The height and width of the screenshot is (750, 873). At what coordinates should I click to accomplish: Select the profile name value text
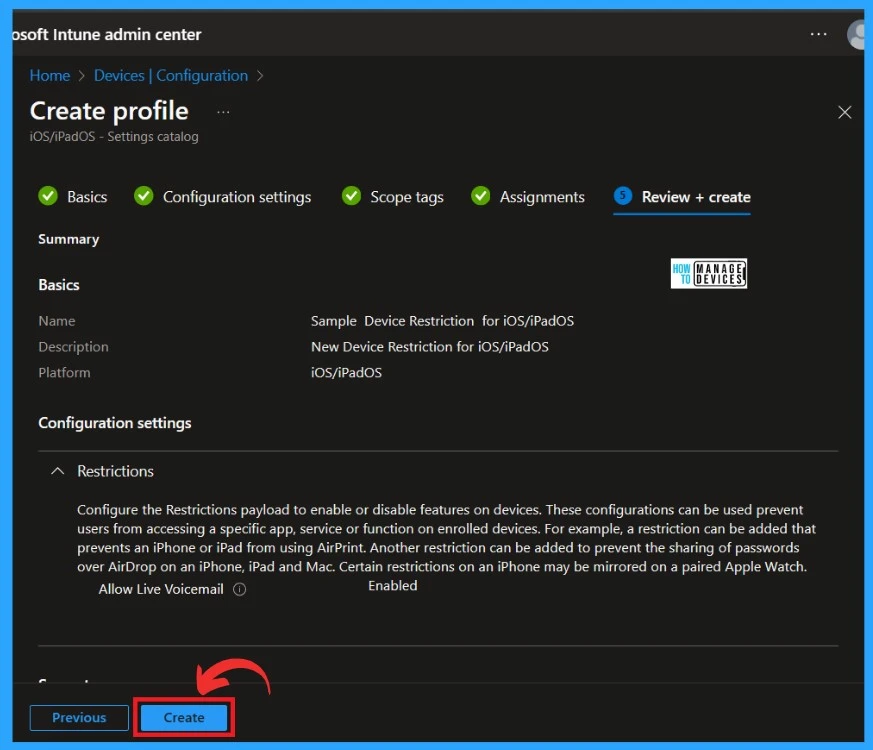442,321
